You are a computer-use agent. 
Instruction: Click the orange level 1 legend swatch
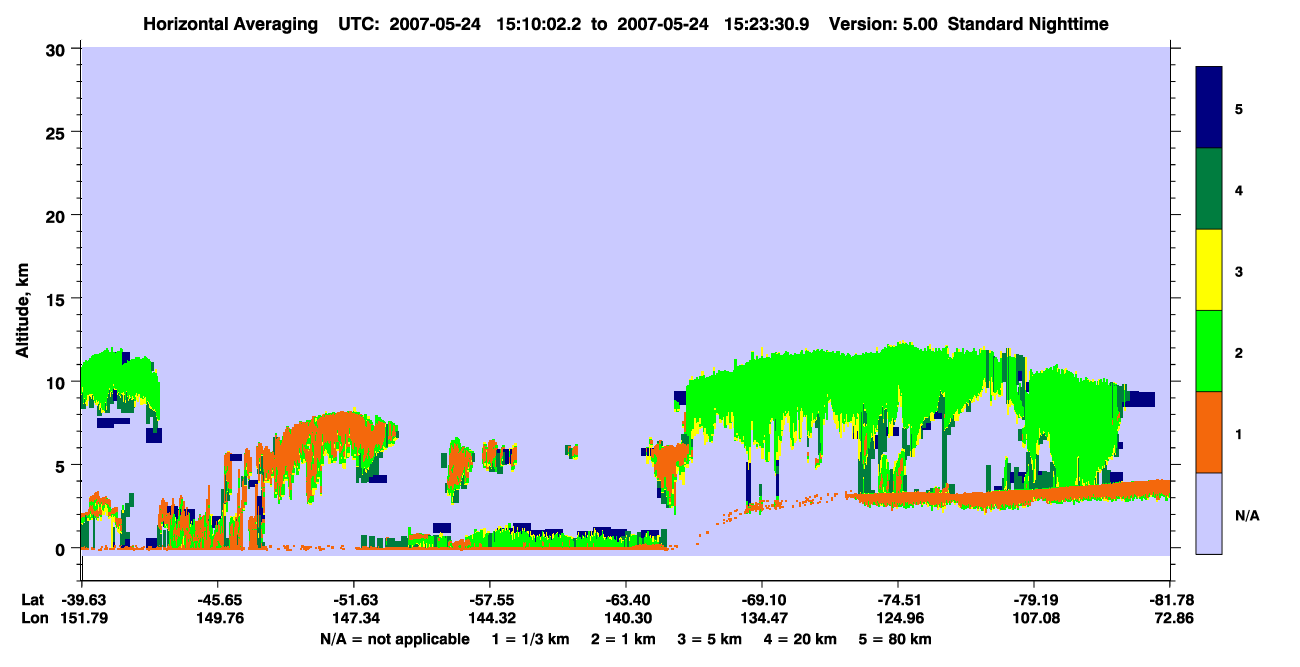(x=1209, y=432)
